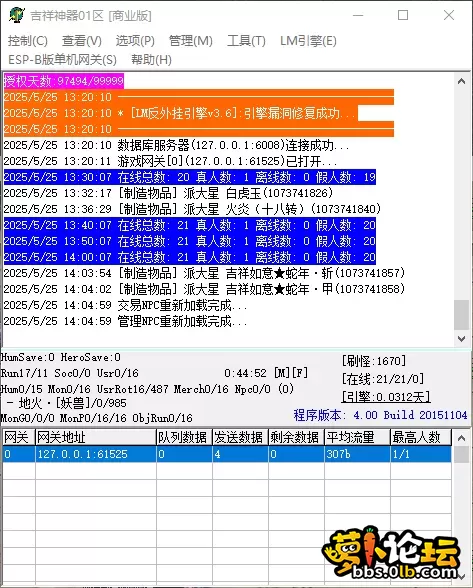Click the gateway table scroll-up arrow
473x588 pixels.
click(461, 438)
